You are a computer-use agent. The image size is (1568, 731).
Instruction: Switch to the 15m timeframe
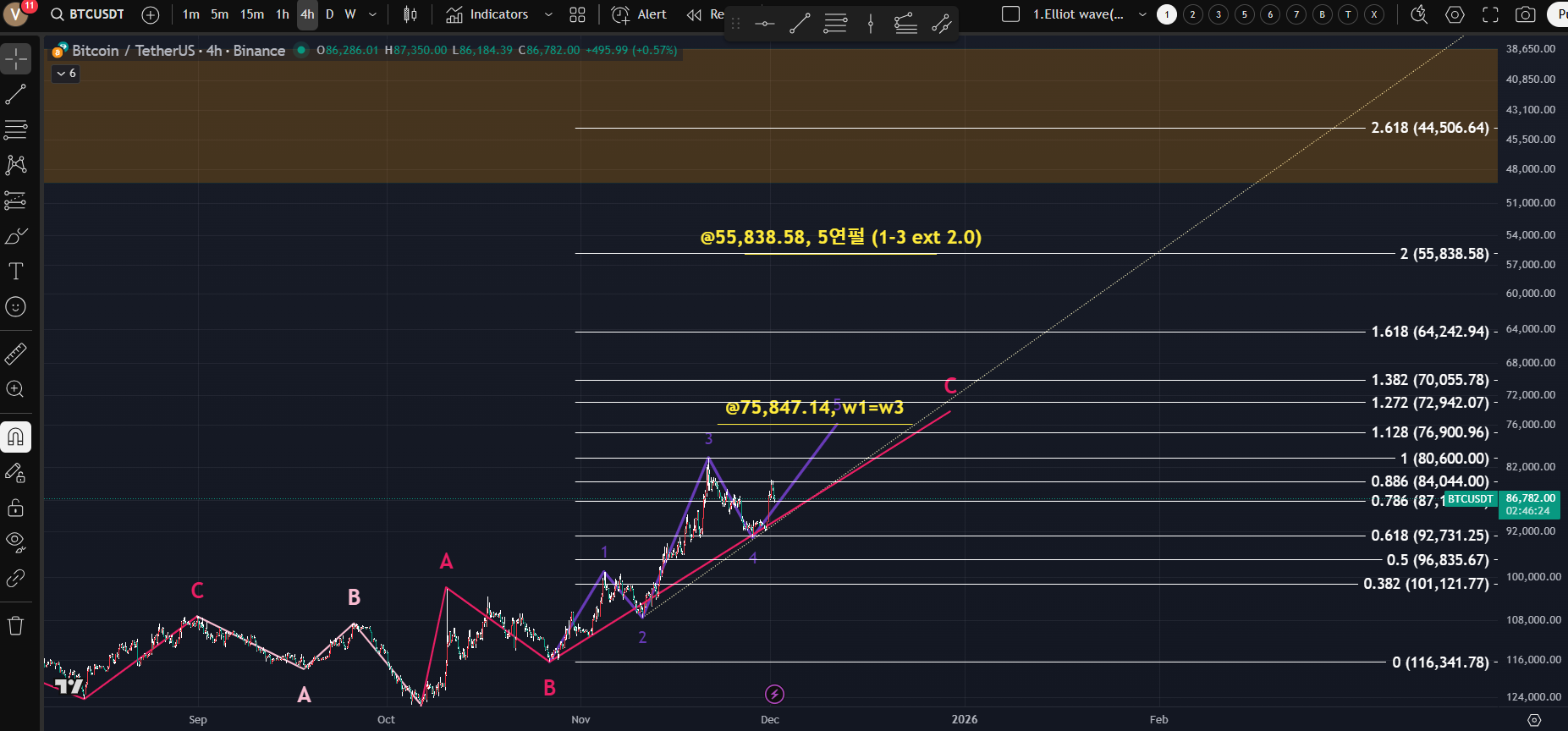click(x=251, y=14)
